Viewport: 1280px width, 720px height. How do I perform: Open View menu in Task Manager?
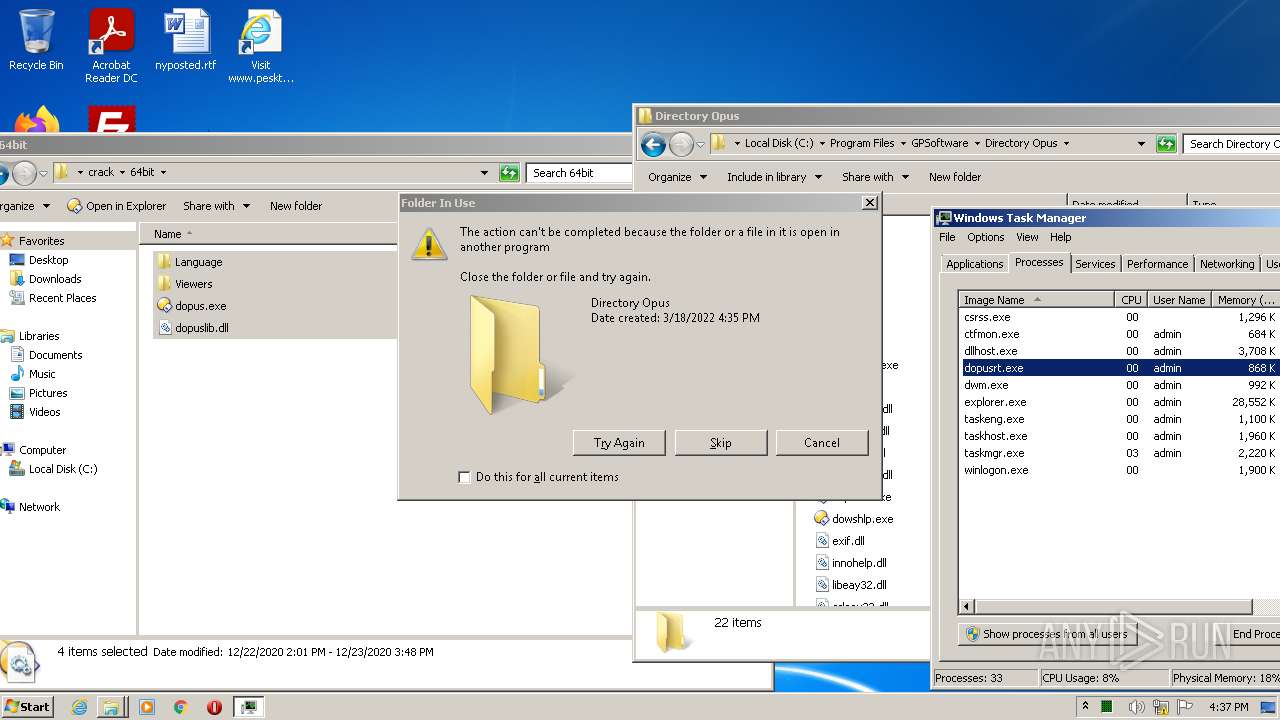tap(1027, 237)
